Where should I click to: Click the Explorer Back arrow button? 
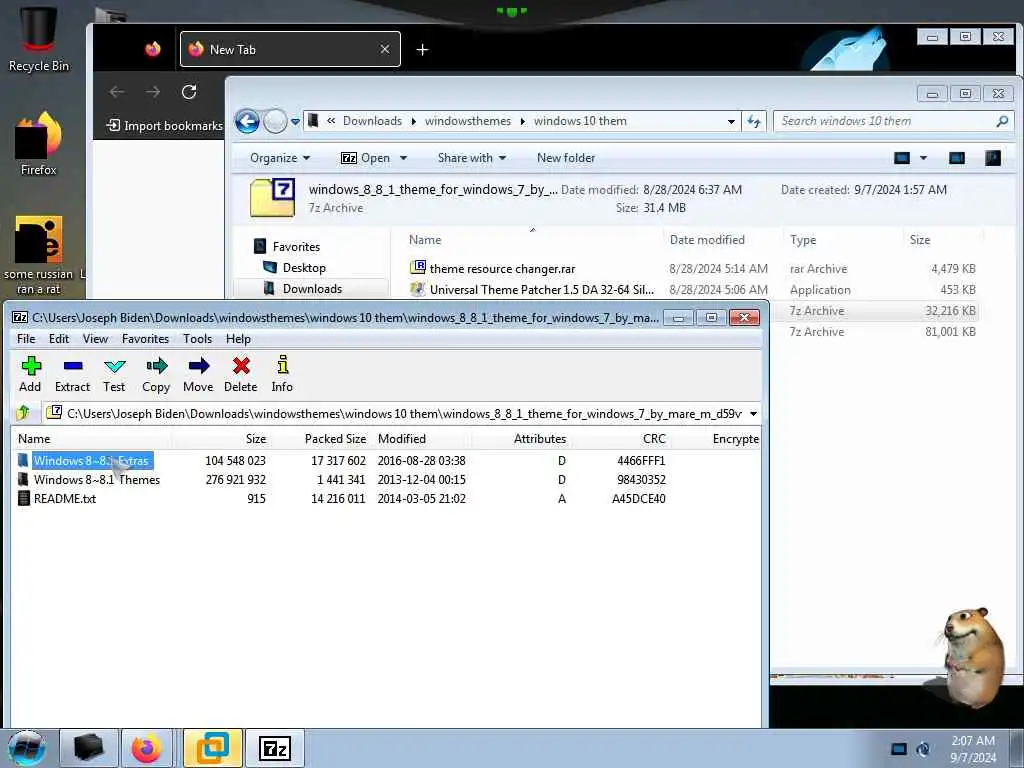(x=248, y=121)
